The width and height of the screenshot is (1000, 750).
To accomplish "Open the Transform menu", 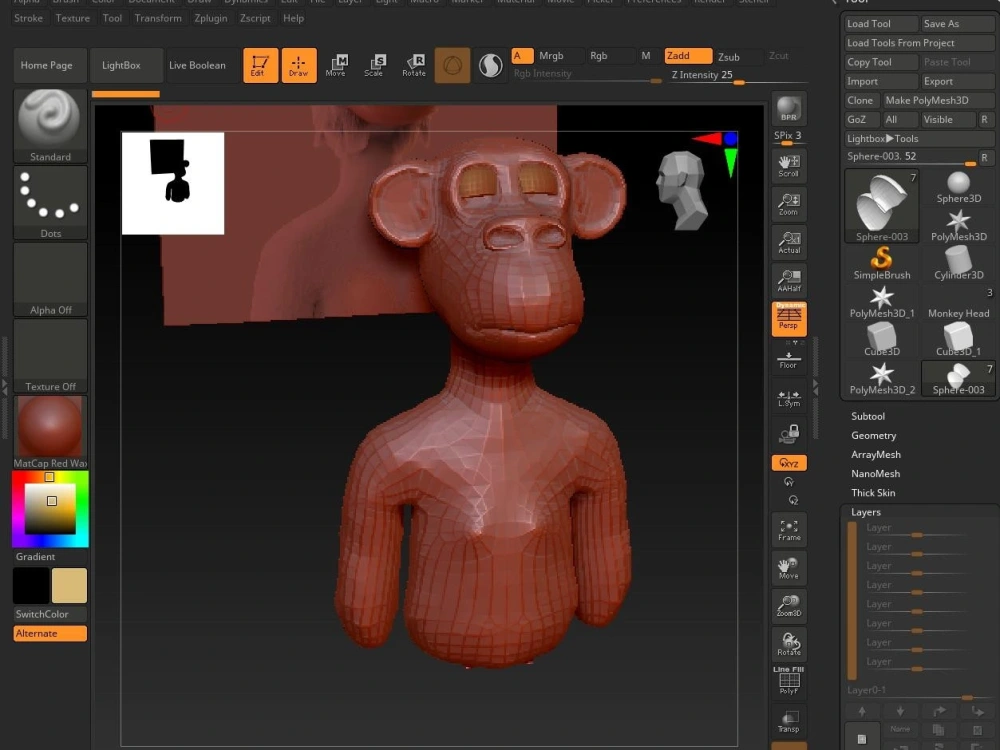I will tap(158, 18).
